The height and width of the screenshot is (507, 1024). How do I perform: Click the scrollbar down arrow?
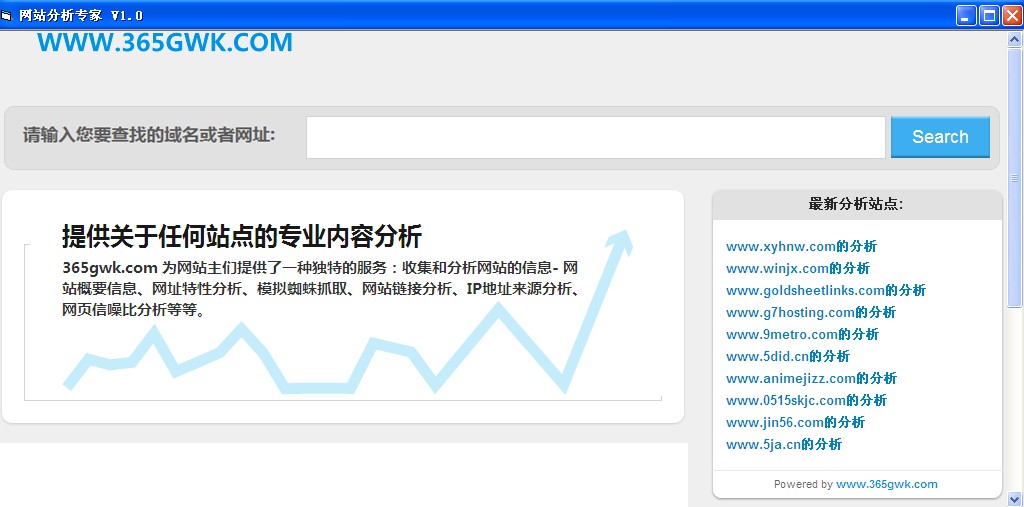pos(1014,500)
